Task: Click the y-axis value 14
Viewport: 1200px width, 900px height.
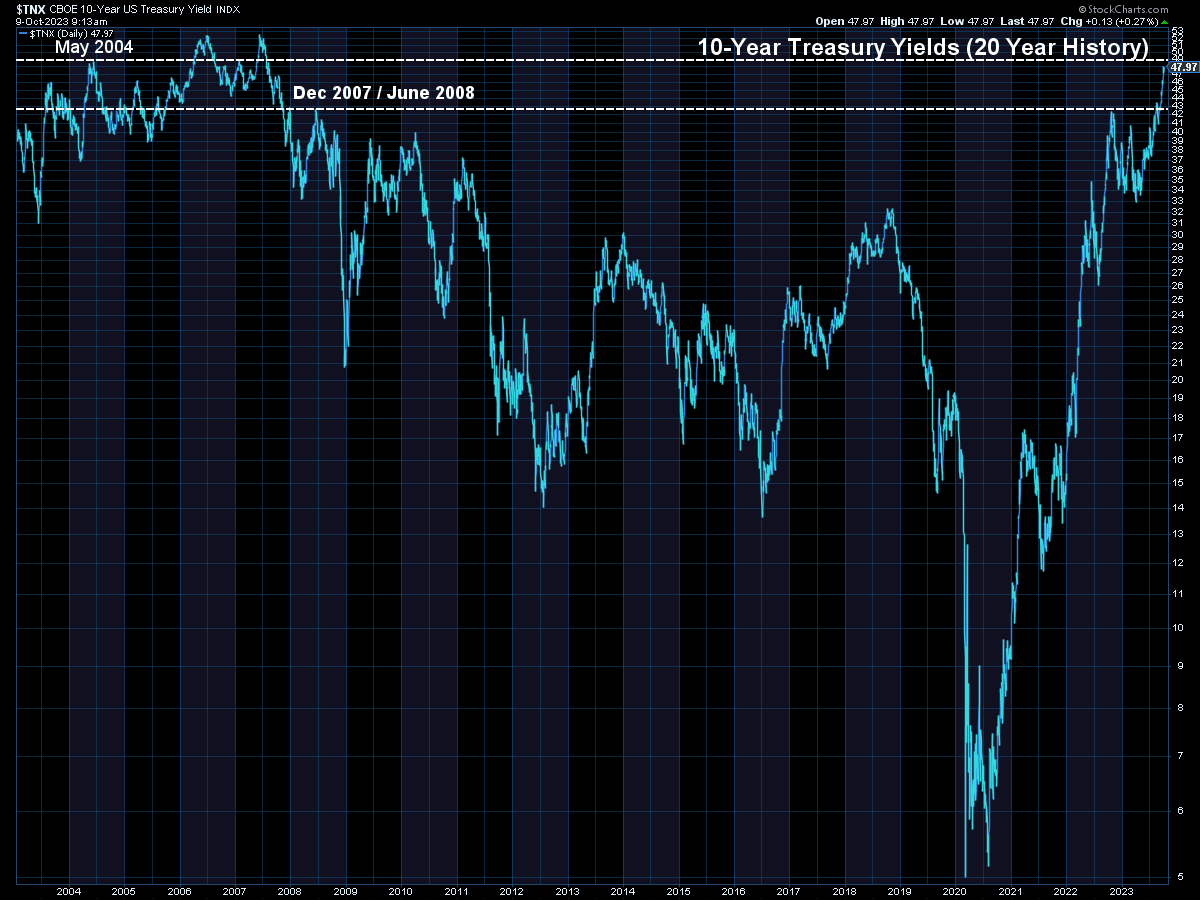Action: pyautogui.click(x=1179, y=506)
